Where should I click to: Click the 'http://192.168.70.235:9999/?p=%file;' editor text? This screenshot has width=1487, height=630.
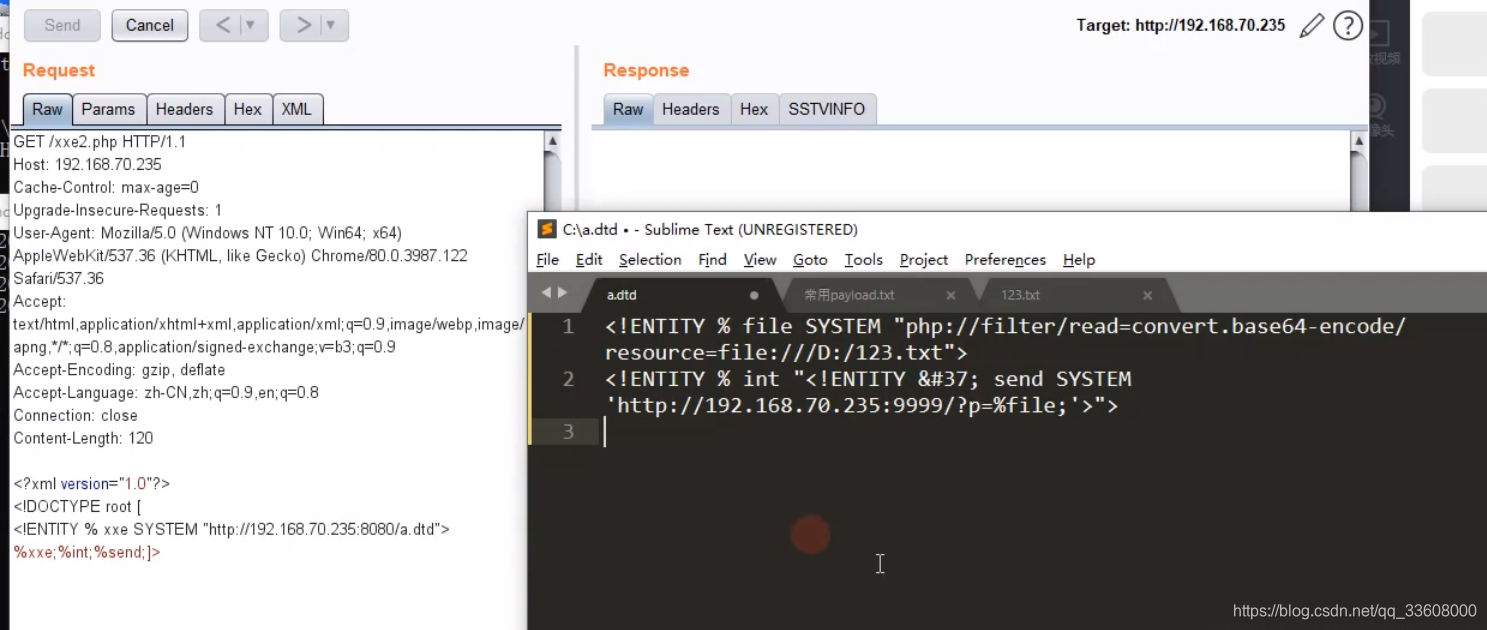pos(845,406)
